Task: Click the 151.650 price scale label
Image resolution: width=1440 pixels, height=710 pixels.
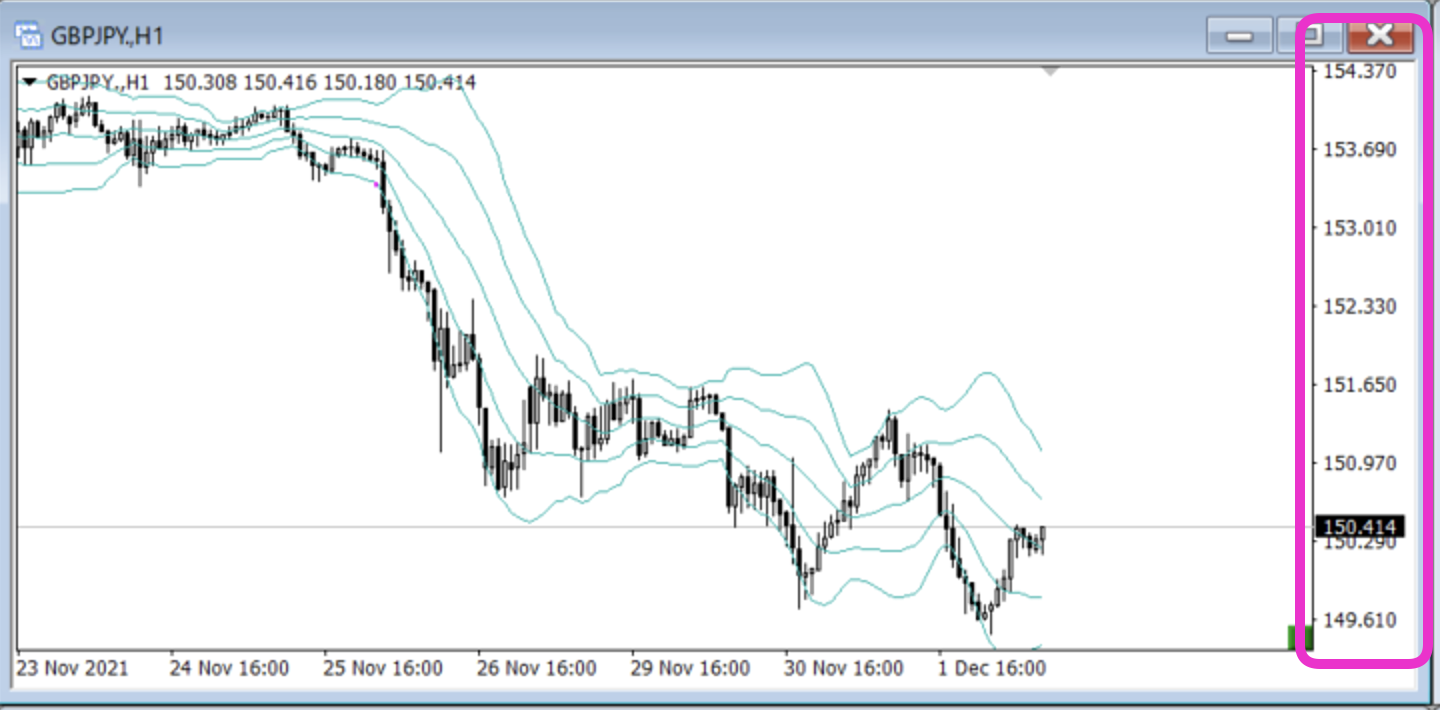Action: (1360, 385)
